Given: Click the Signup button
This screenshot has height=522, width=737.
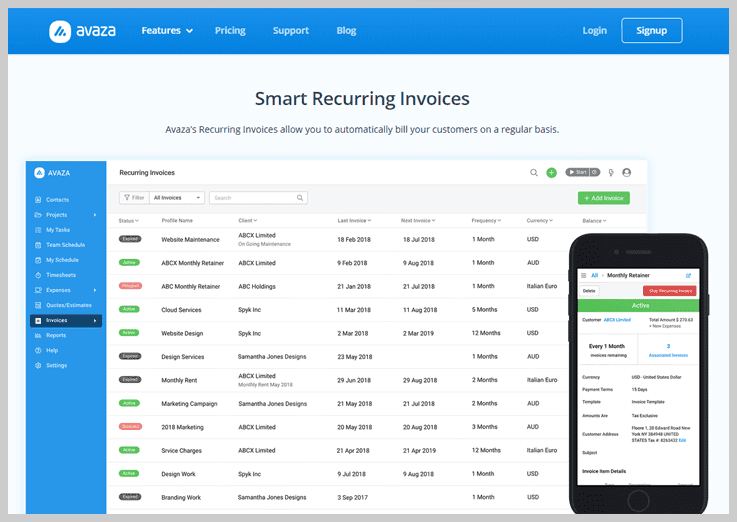Looking at the screenshot, I should coord(651,31).
